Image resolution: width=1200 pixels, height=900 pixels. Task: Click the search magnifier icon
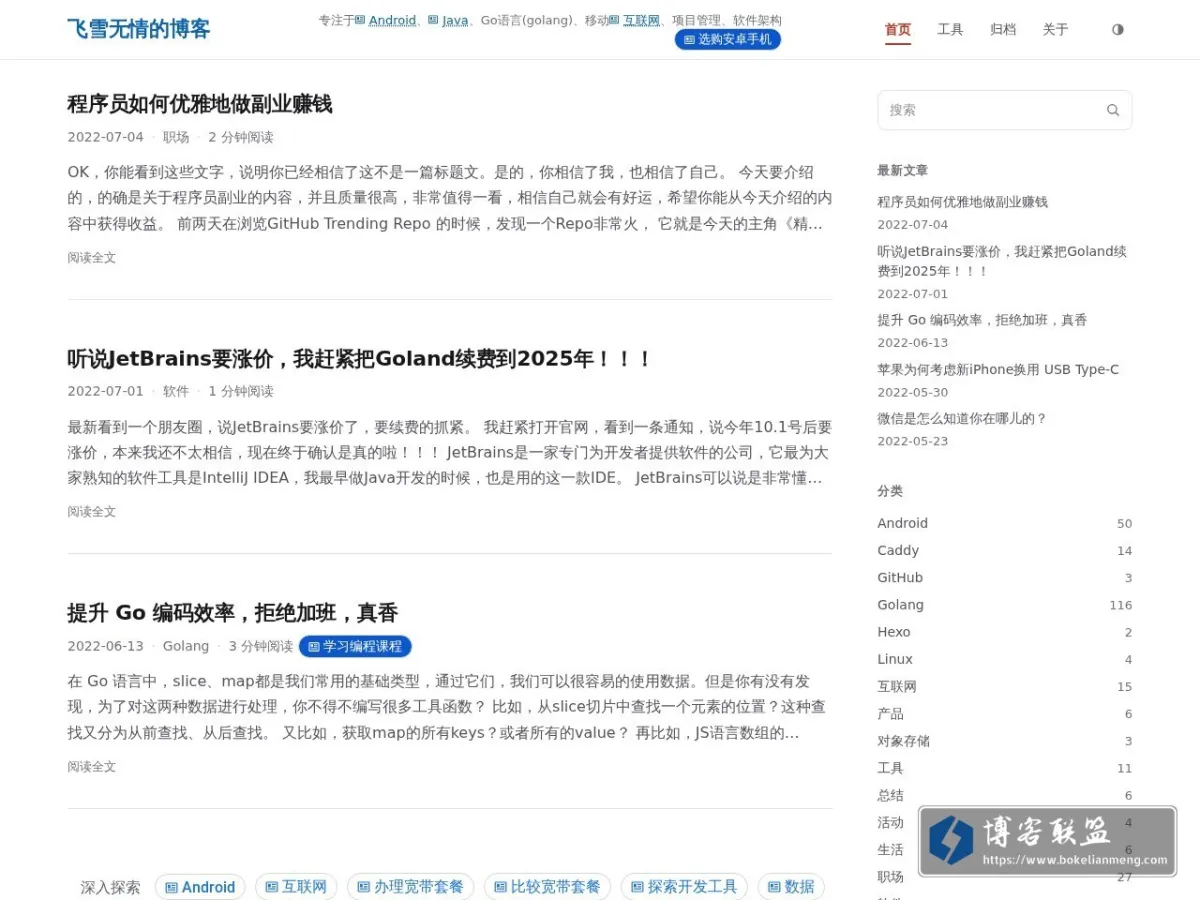point(1112,110)
